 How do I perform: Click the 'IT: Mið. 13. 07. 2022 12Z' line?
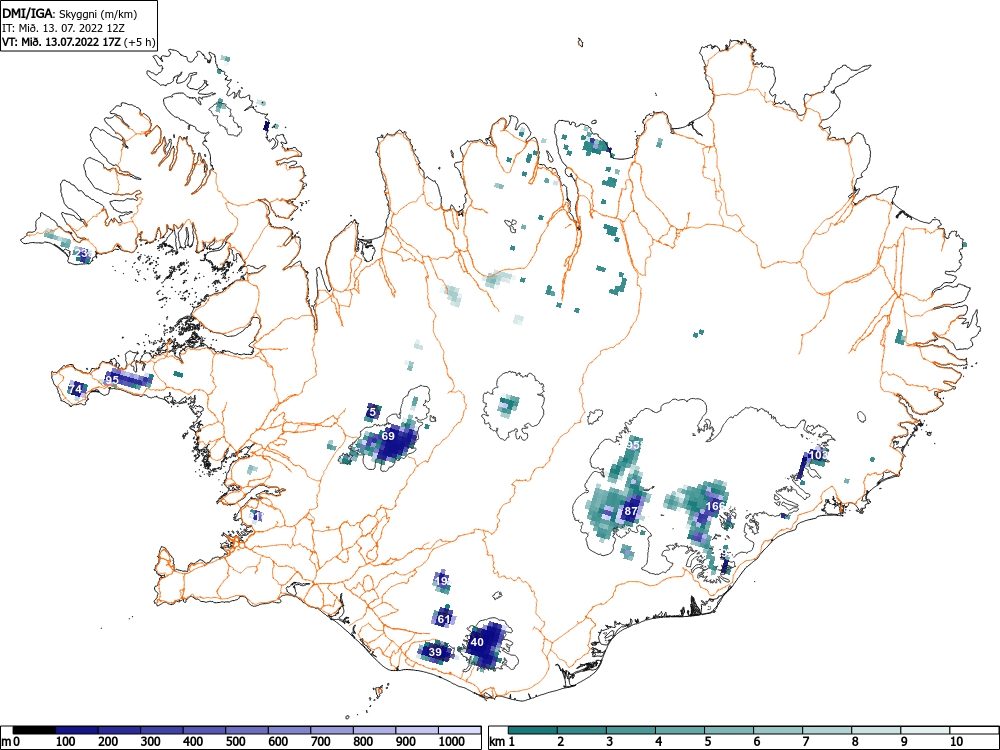tap(62, 28)
